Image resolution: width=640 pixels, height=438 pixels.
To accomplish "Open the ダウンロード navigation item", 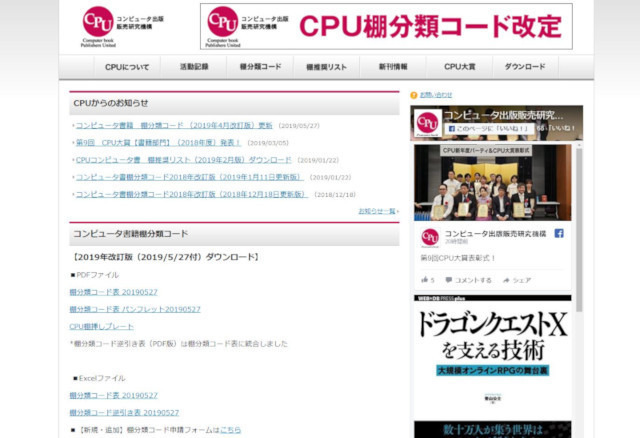I will (525, 67).
